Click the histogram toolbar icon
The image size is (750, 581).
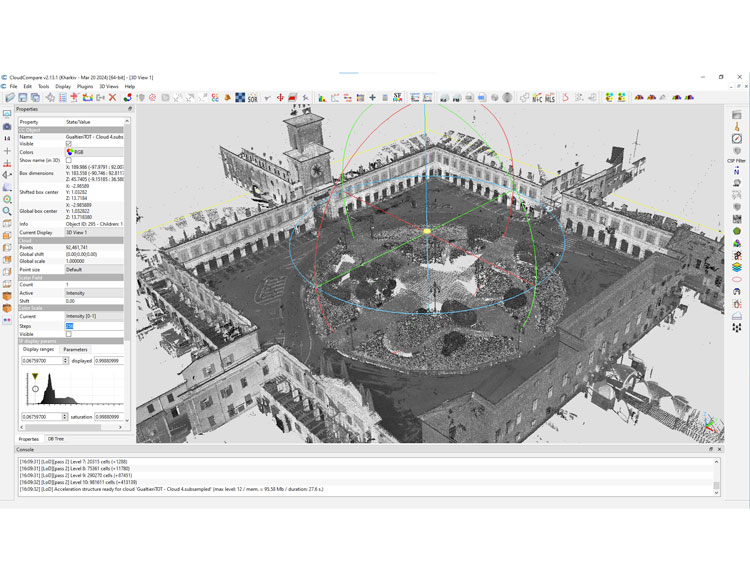pos(322,98)
